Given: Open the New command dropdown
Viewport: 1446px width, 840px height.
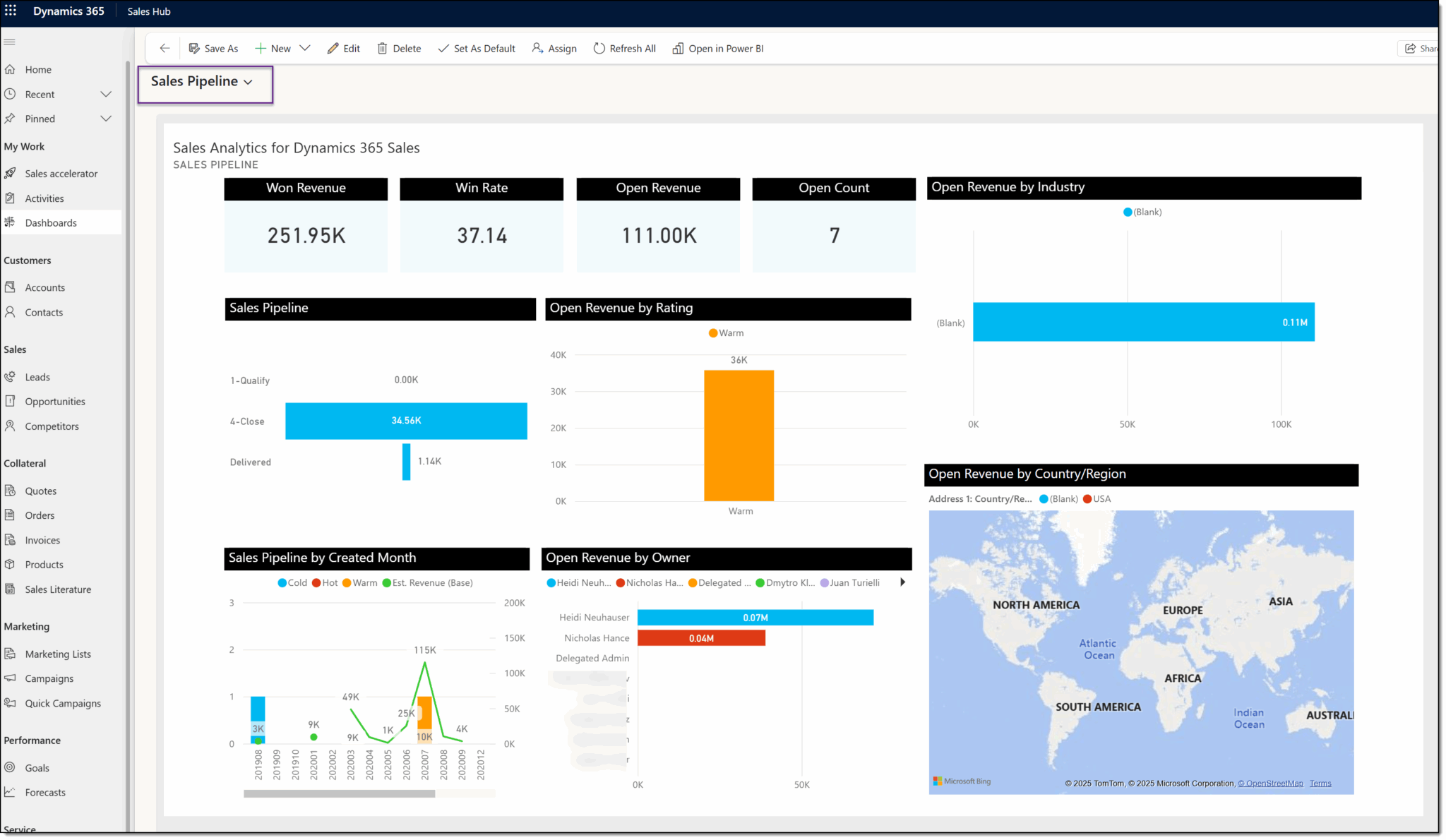Looking at the screenshot, I should pos(306,48).
